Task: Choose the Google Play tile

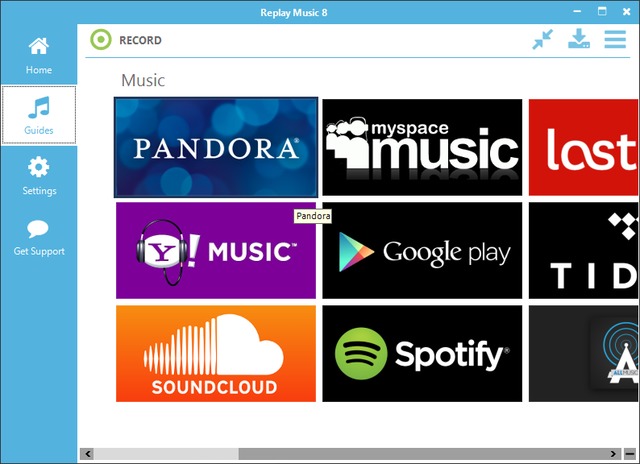Action: [421, 250]
